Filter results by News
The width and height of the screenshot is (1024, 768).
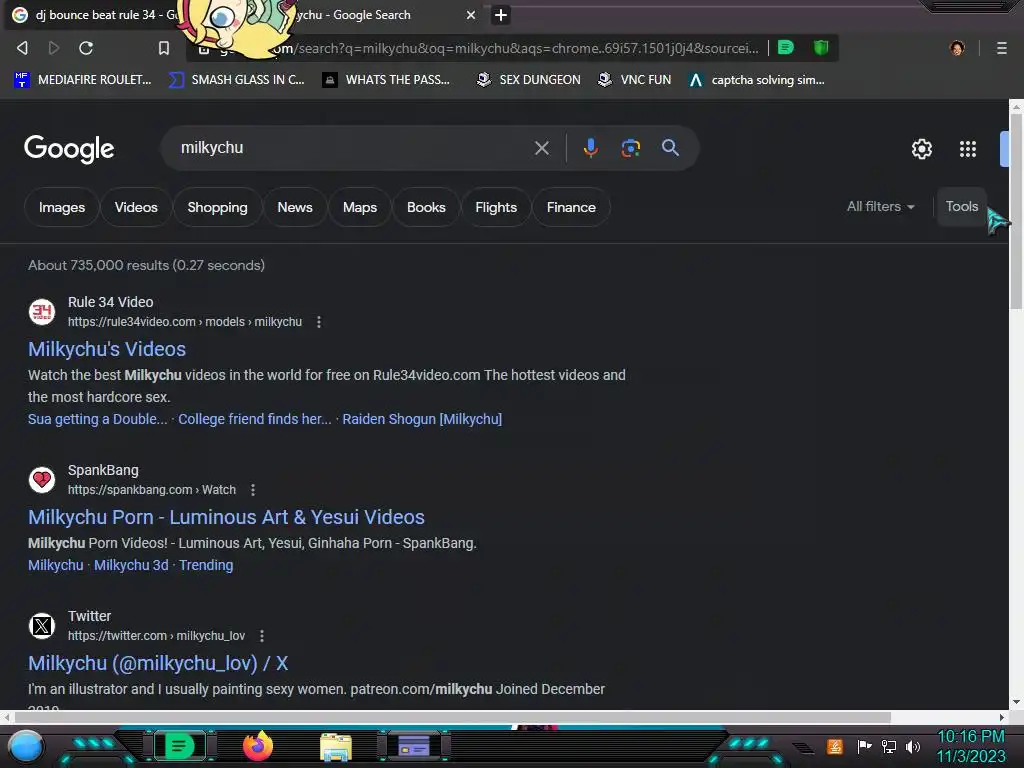(295, 207)
